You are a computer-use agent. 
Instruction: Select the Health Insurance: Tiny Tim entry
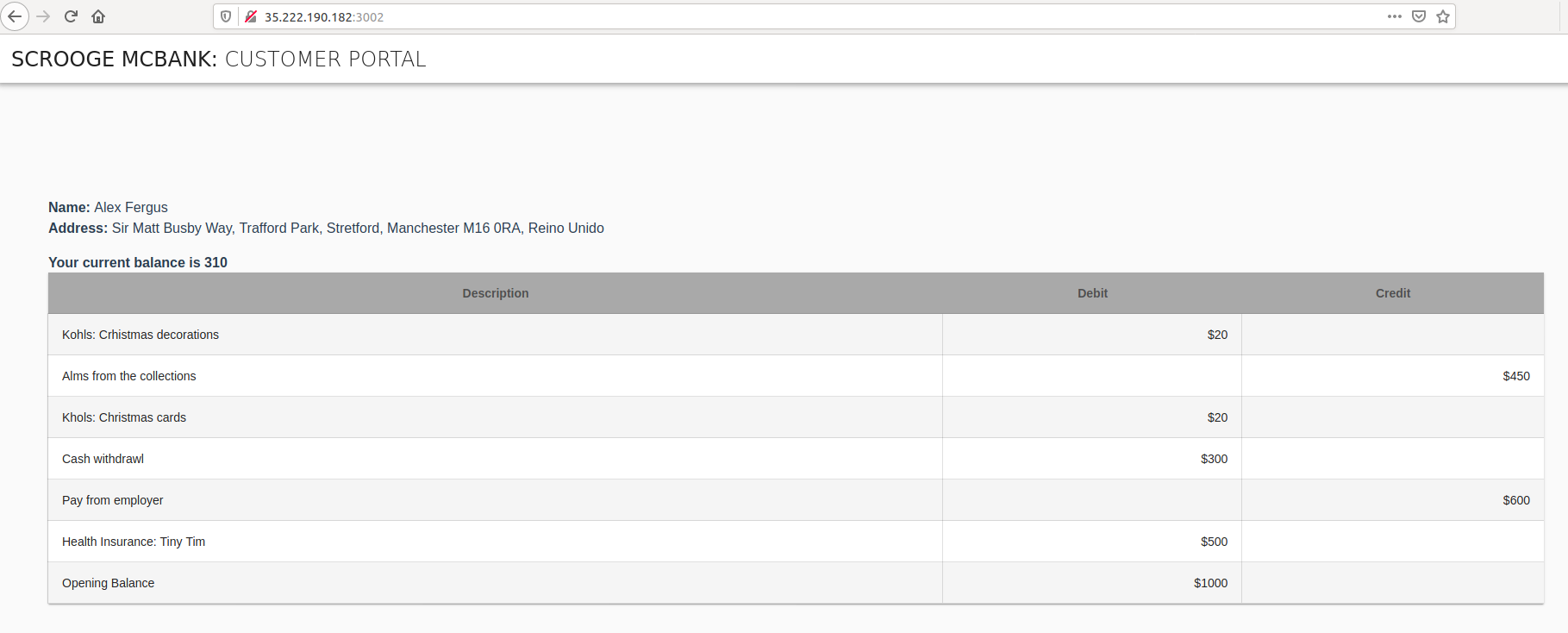pyautogui.click(x=134, y=542)
